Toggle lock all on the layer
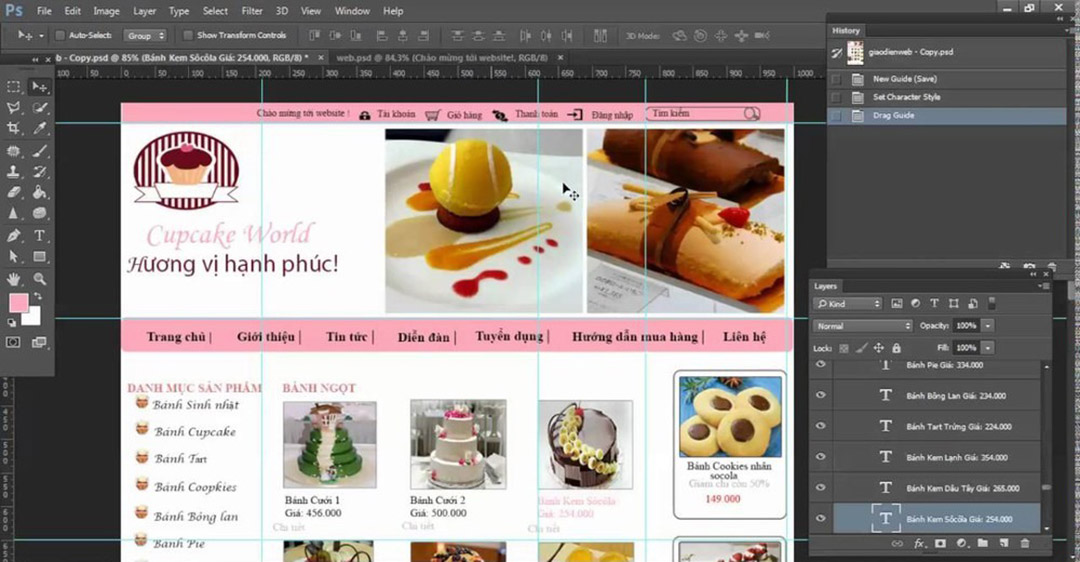 pyautogui.click(x=896, y=348)
